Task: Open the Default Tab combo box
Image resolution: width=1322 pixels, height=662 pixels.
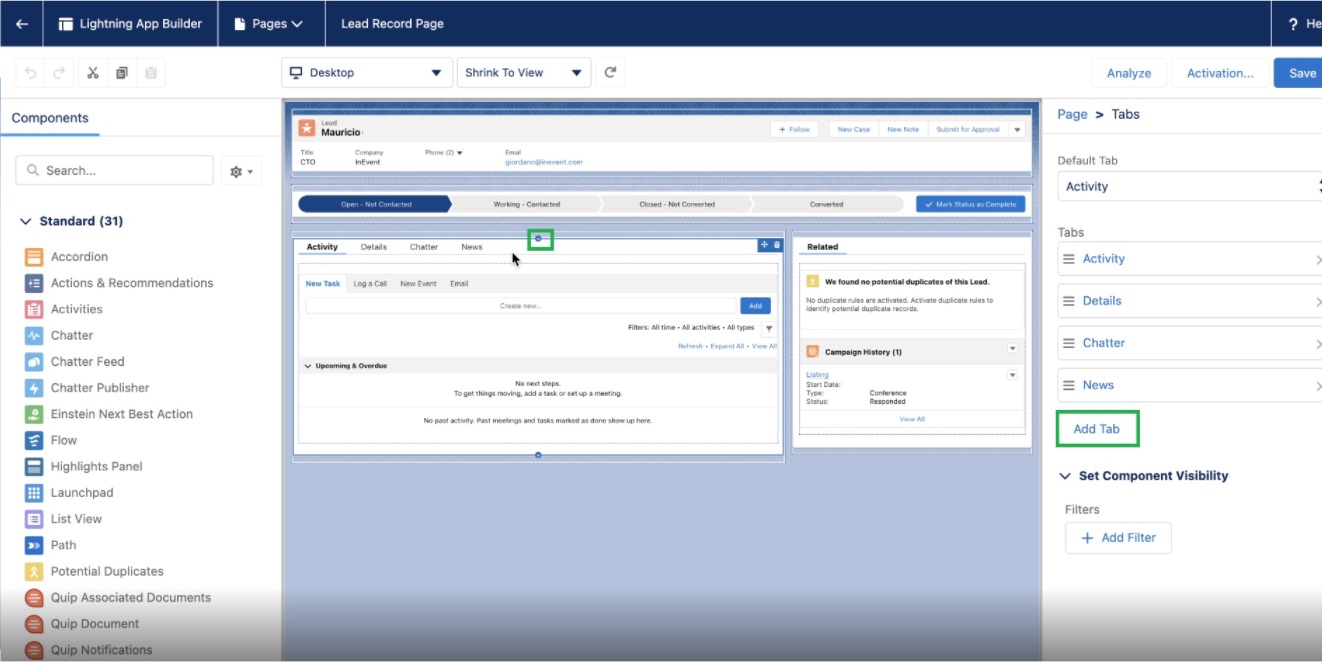Action: click(1189, 186)
